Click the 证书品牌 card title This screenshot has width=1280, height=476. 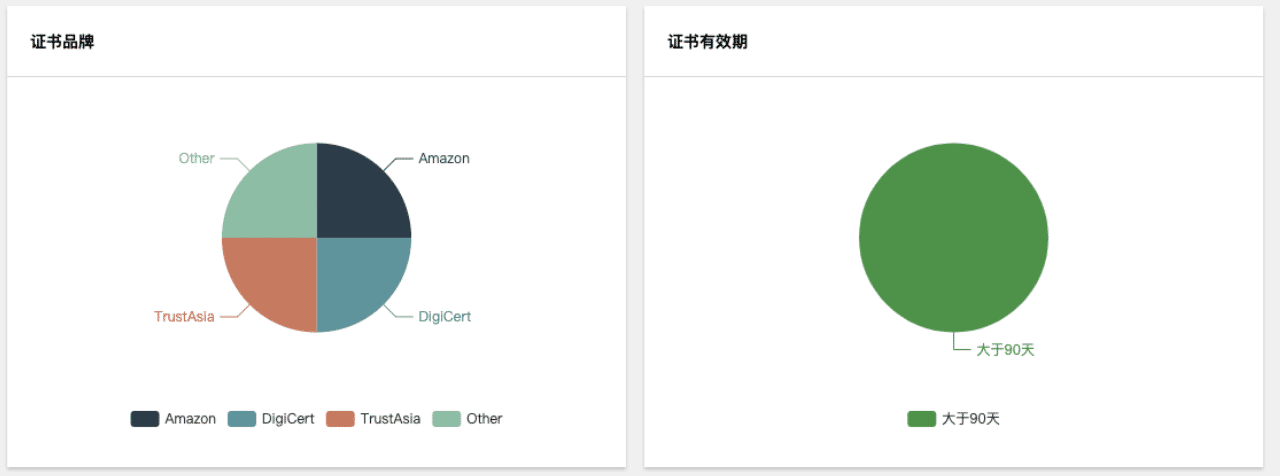tap(63, 42)
